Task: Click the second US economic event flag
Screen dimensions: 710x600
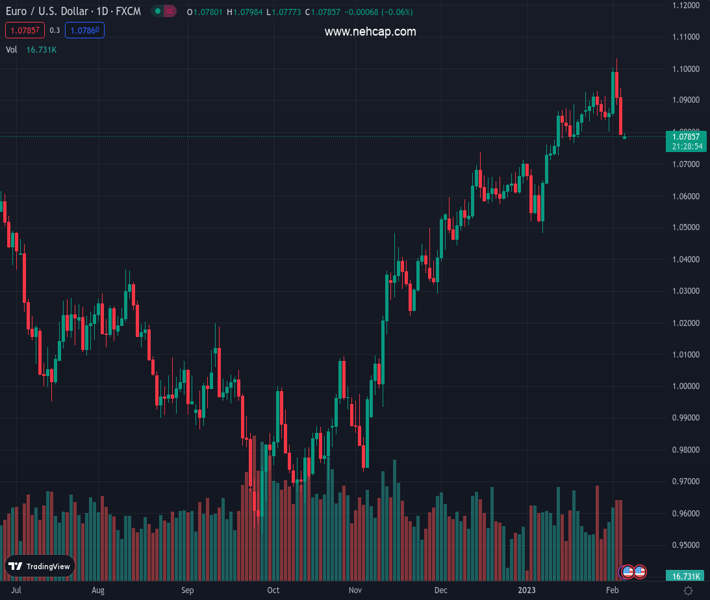Action: pos(639,571)
